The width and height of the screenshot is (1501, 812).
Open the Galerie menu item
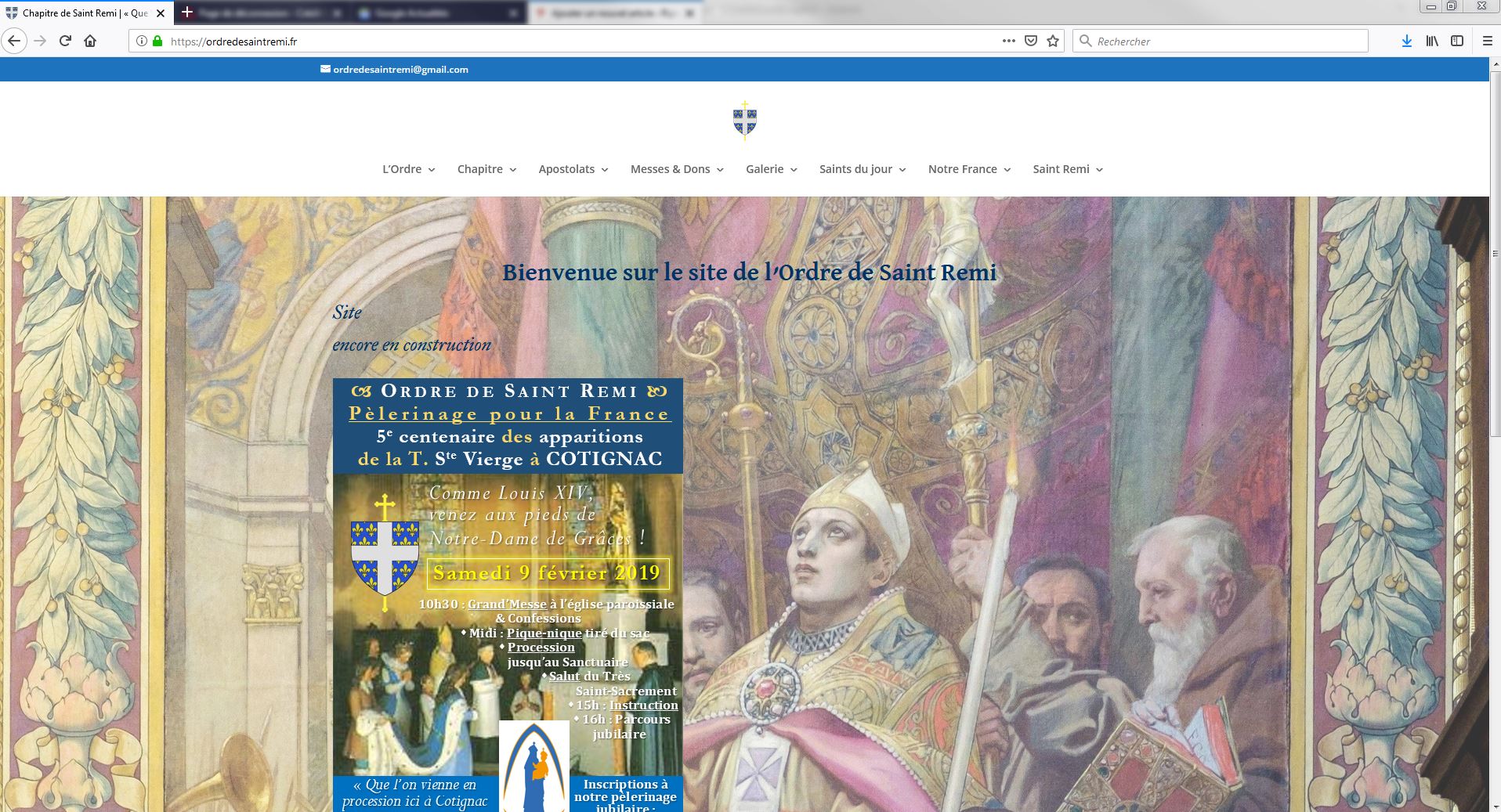coord(771,169)
